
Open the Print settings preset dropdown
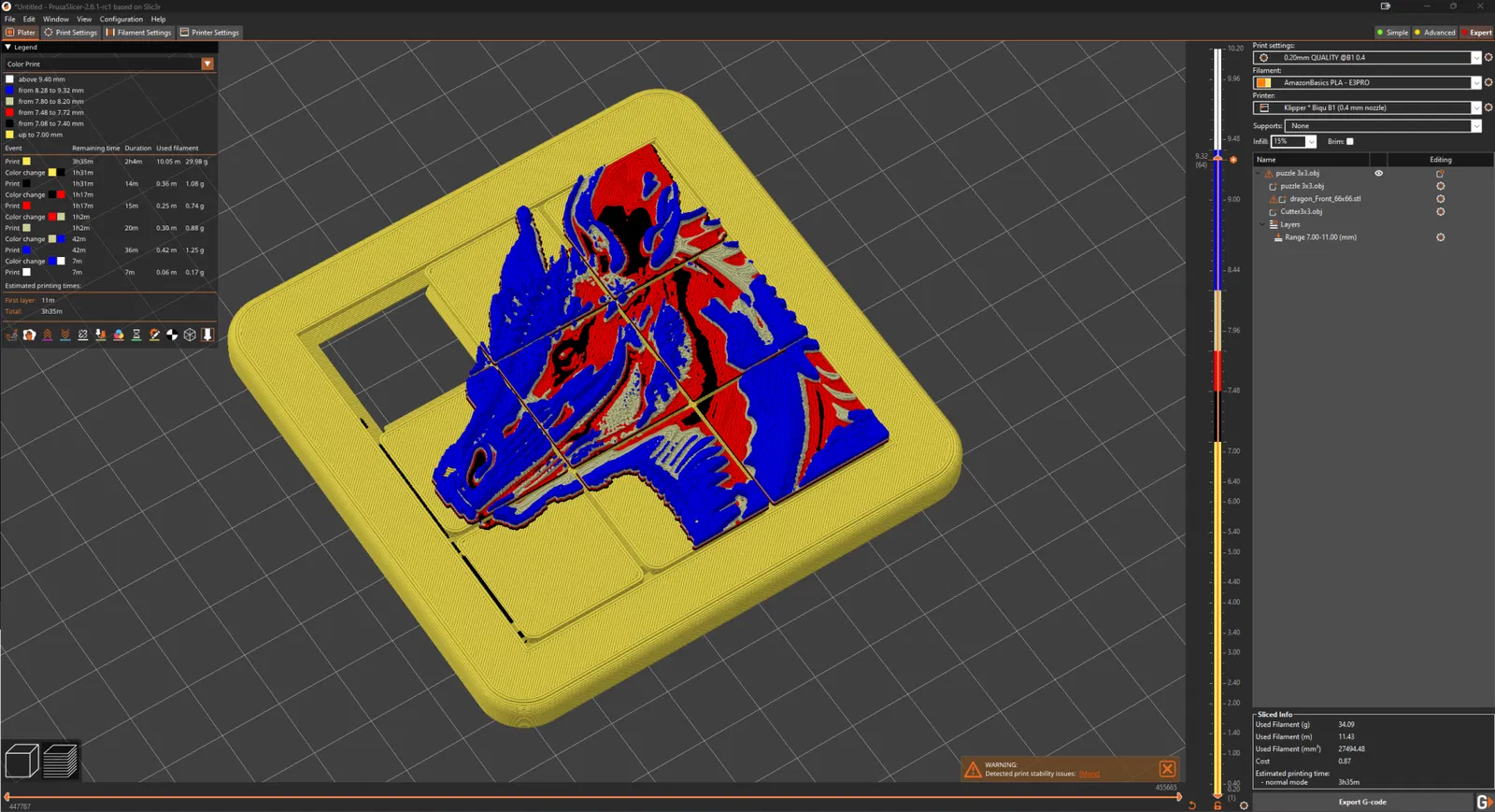tap(1476, 58)
